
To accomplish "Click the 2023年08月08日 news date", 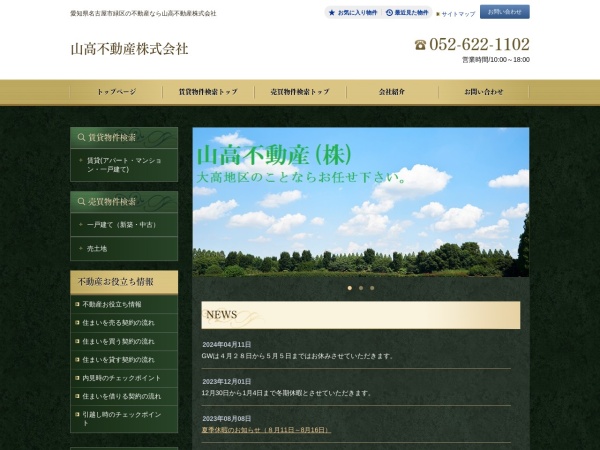I will click(227, 419).
